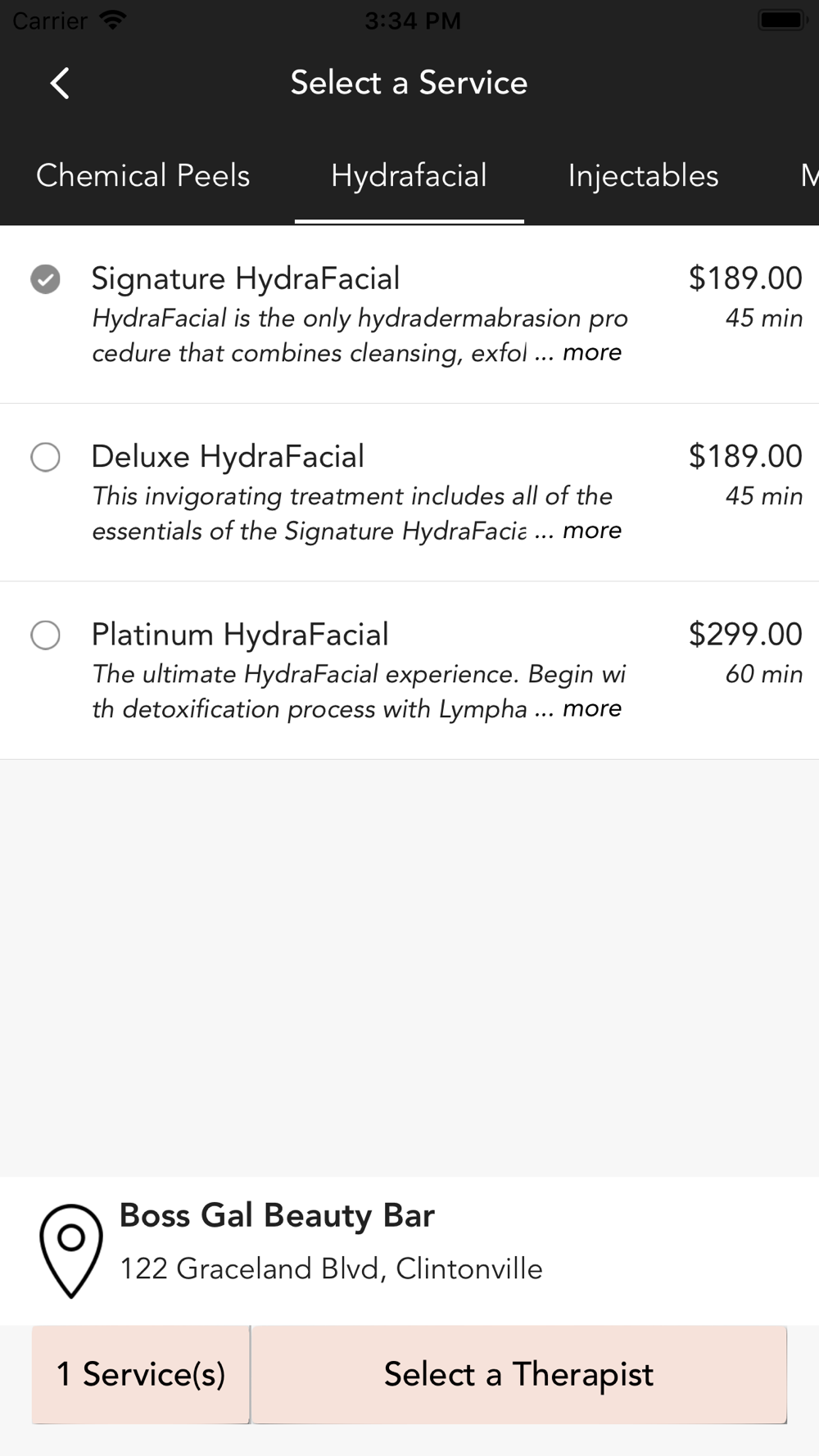
Task: Open the 1 Service(s) summary button
Action: 141,1374
